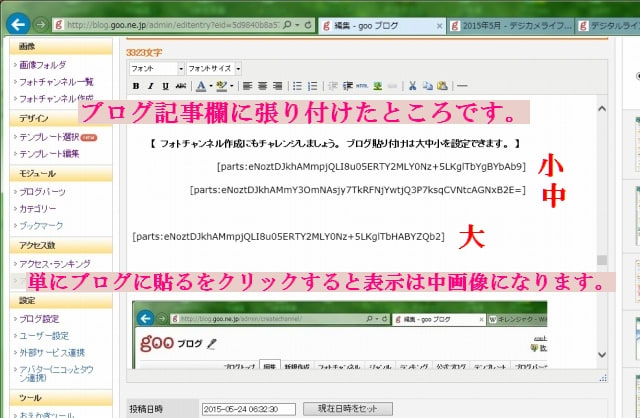Open アクセス・ランキング in the sidebar
This screenshot has height=418, width=640.
[55, 264]
